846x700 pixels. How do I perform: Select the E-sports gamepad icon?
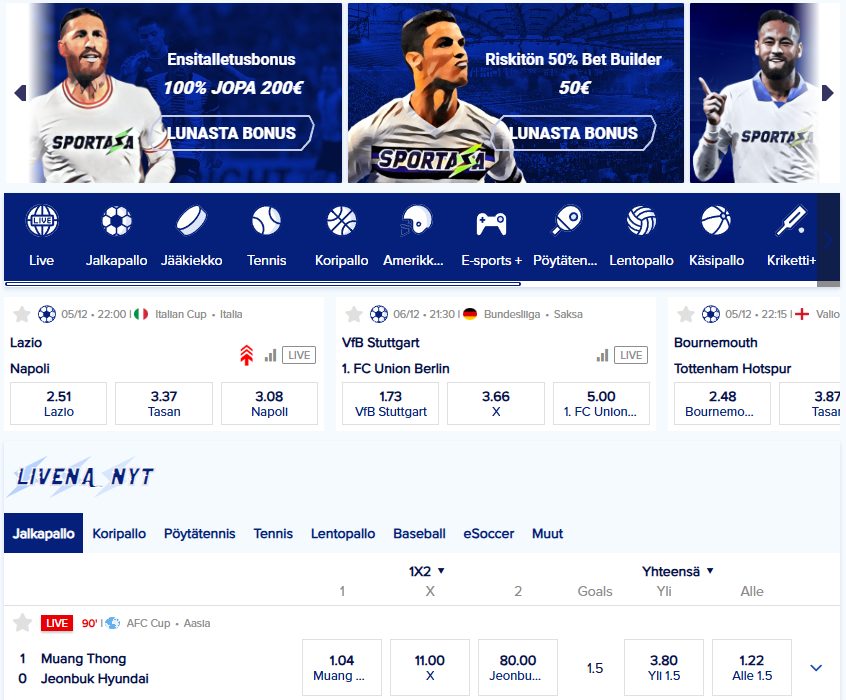(x=491, y=223)
